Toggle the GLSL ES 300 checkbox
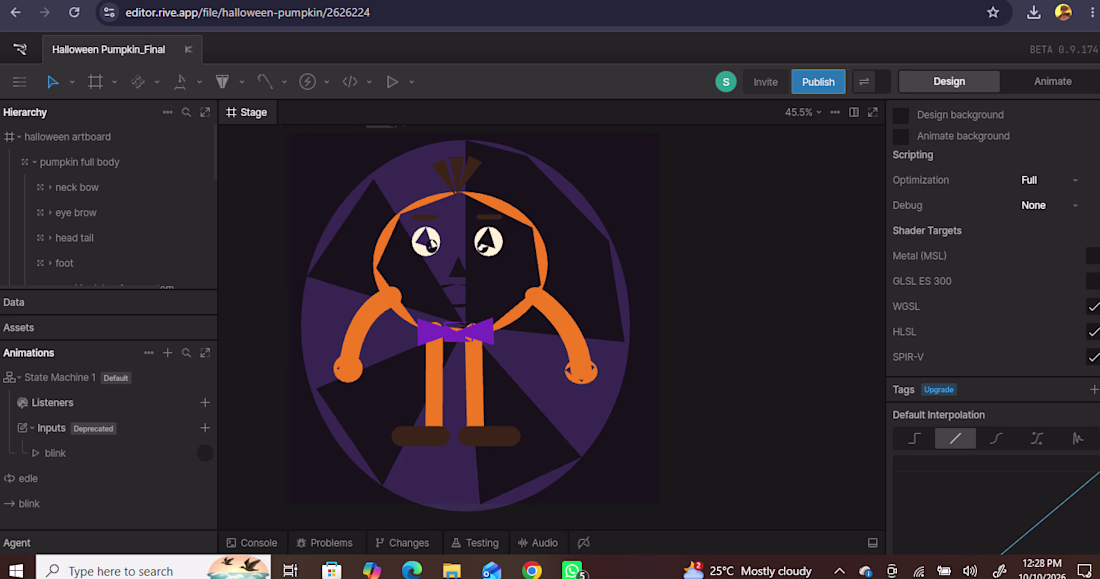This screenshot has height=579, width=1100. pos(1093,281)
